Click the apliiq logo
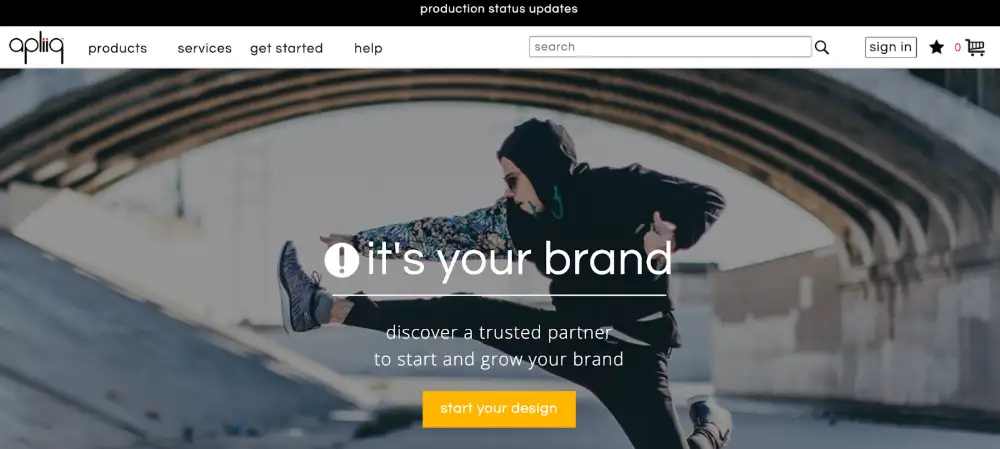Screen dimensions: 1000x449 point(36,48)
